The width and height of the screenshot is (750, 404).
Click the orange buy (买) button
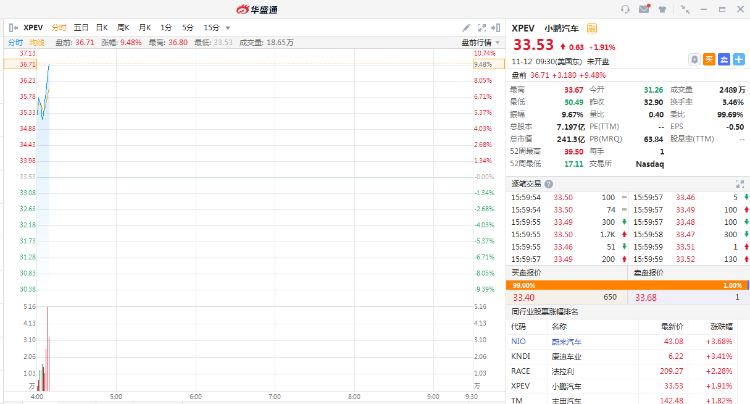709,59
